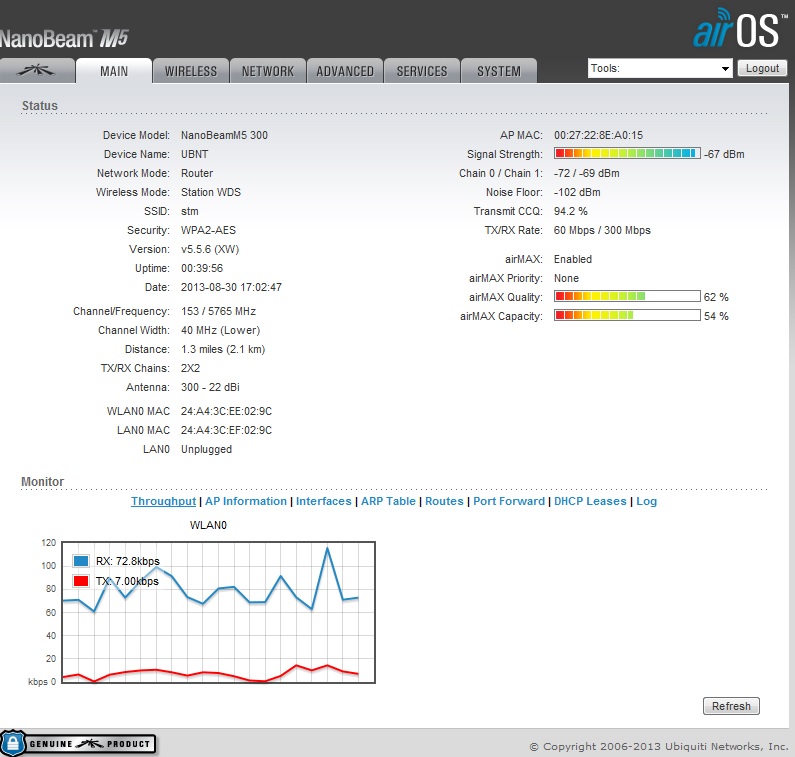Click the rate 60 Mbps / 300 Mbps
This screenshot has height=757, width=795.
602,230
